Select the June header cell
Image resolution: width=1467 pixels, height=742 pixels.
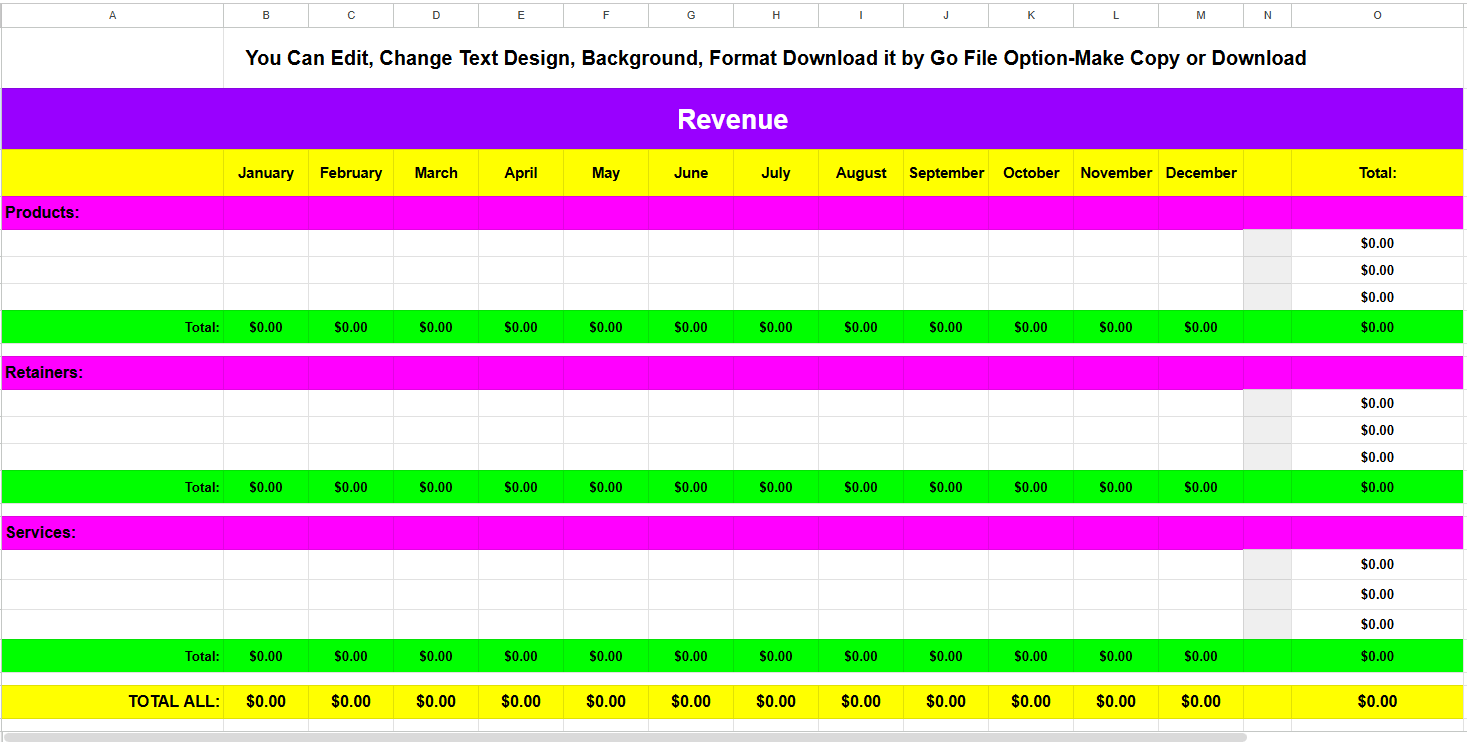tap(691, 173)
